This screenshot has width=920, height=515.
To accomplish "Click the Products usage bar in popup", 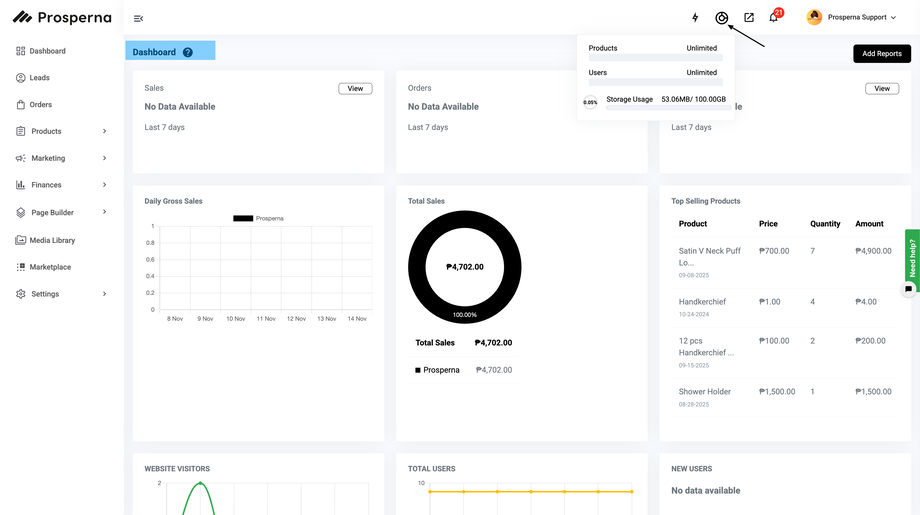I will click(655, 58).
